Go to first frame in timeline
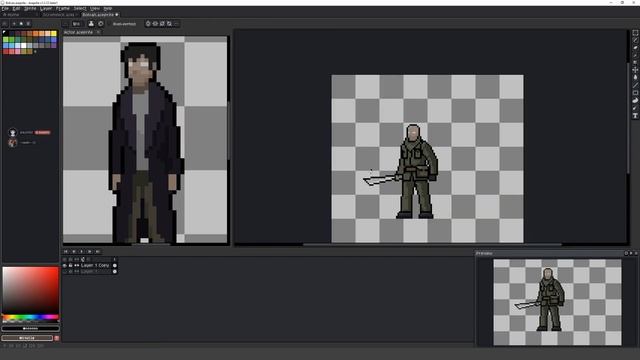 click(x=66, y=251)
